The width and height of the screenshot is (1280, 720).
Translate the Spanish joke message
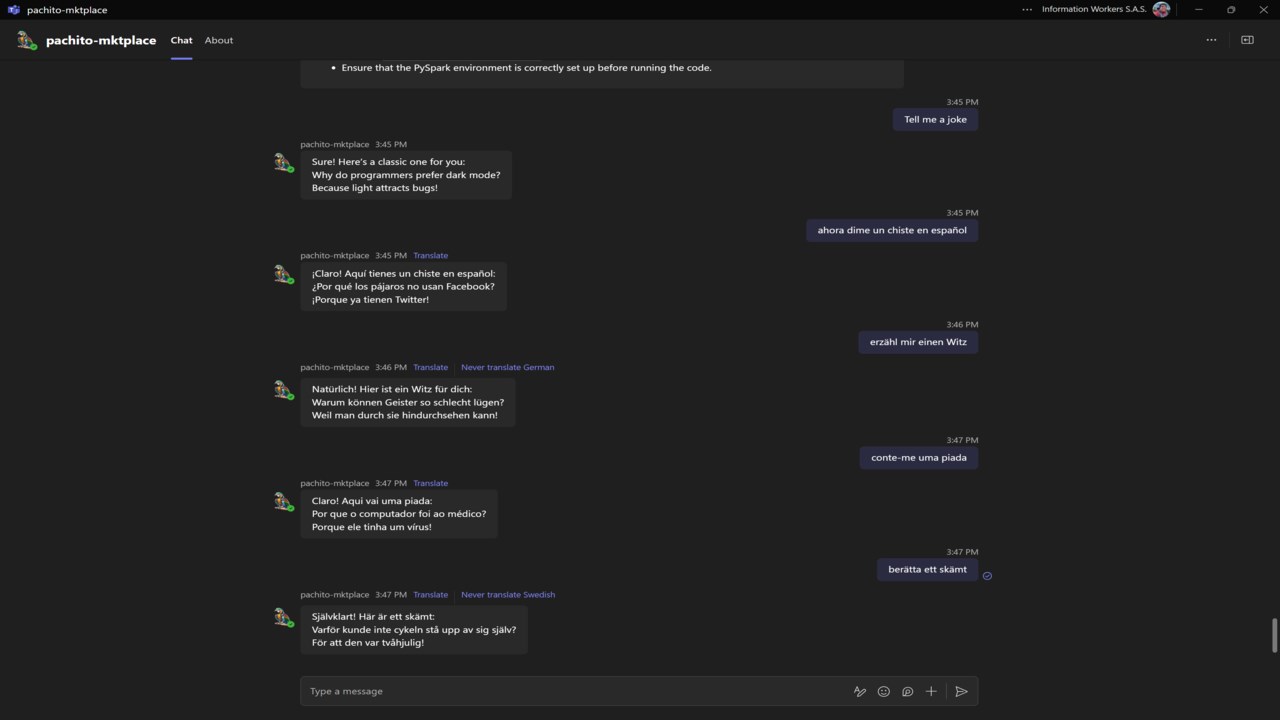(x=431, y=255)
